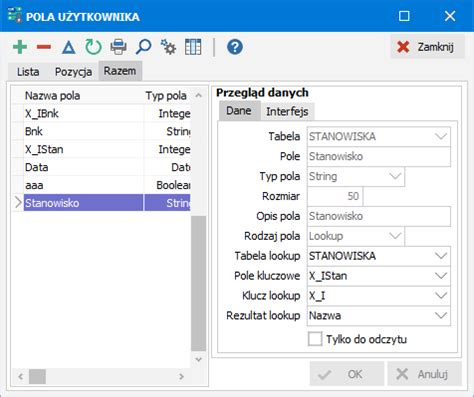Click vertical scrollbar up arrow
This screenshot has width=474, height=397.
coord(199,96)
